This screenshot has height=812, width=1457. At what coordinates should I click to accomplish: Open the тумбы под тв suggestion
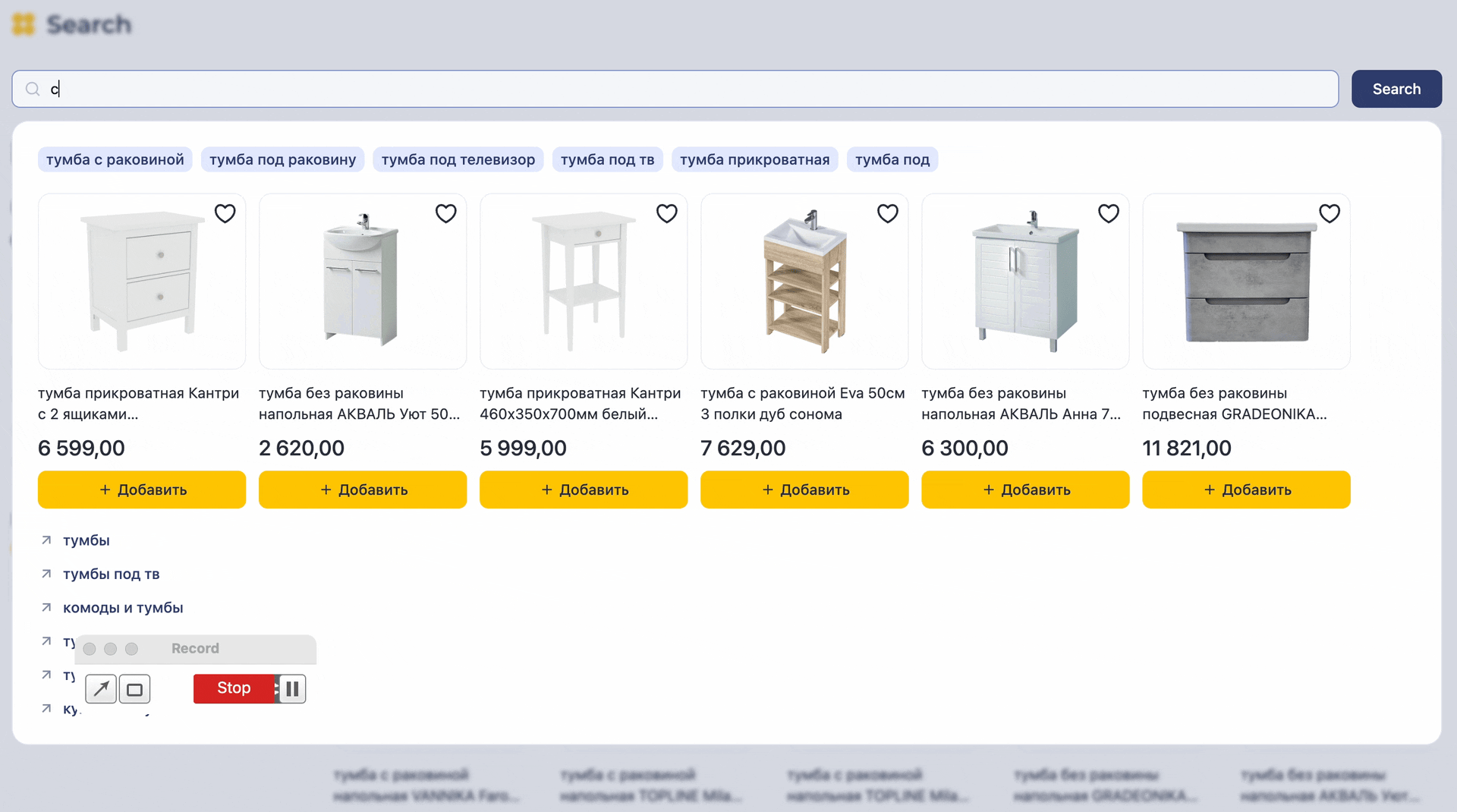click(x=111, y=574)
